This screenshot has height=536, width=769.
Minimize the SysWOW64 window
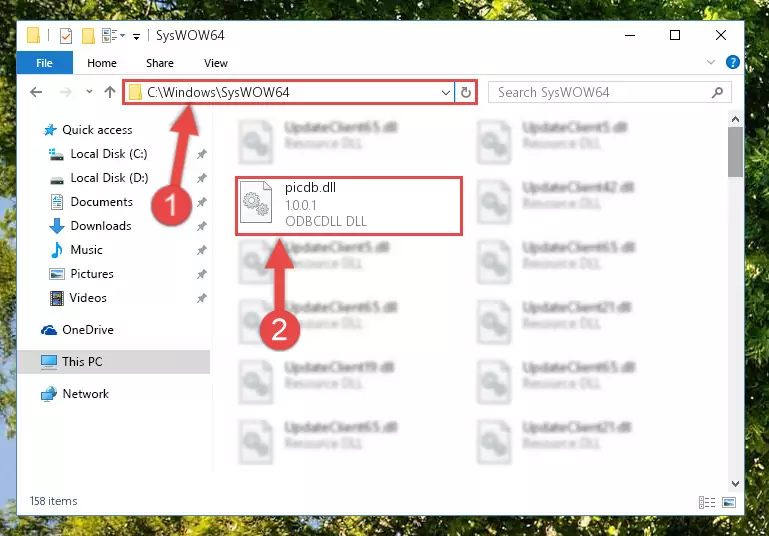(x=630, y=35)
